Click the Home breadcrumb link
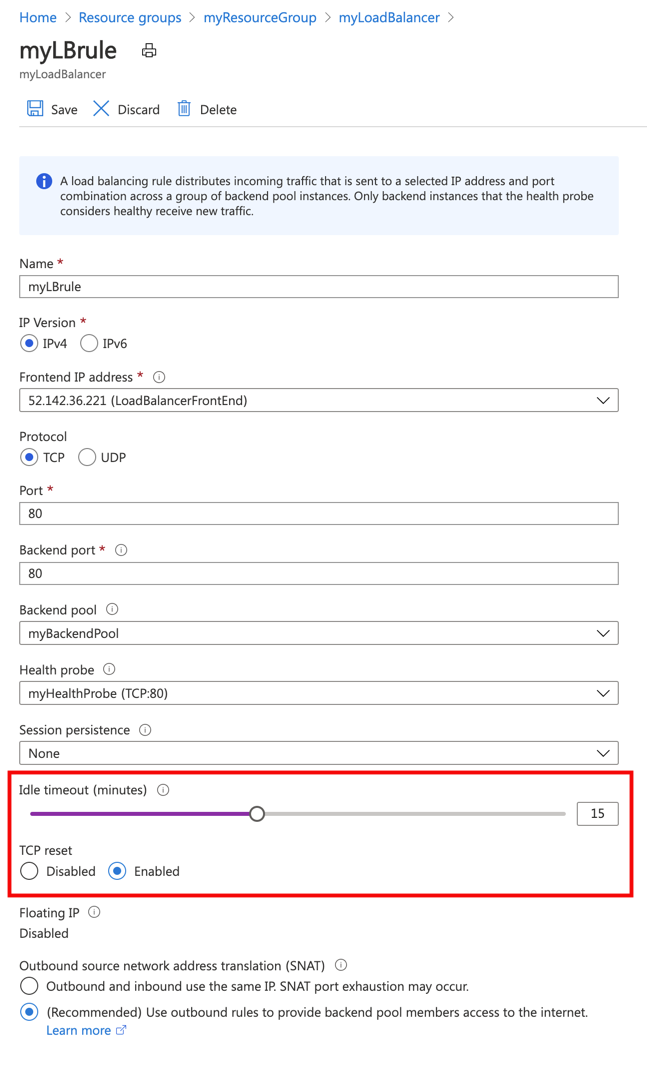 coord(38,17)
